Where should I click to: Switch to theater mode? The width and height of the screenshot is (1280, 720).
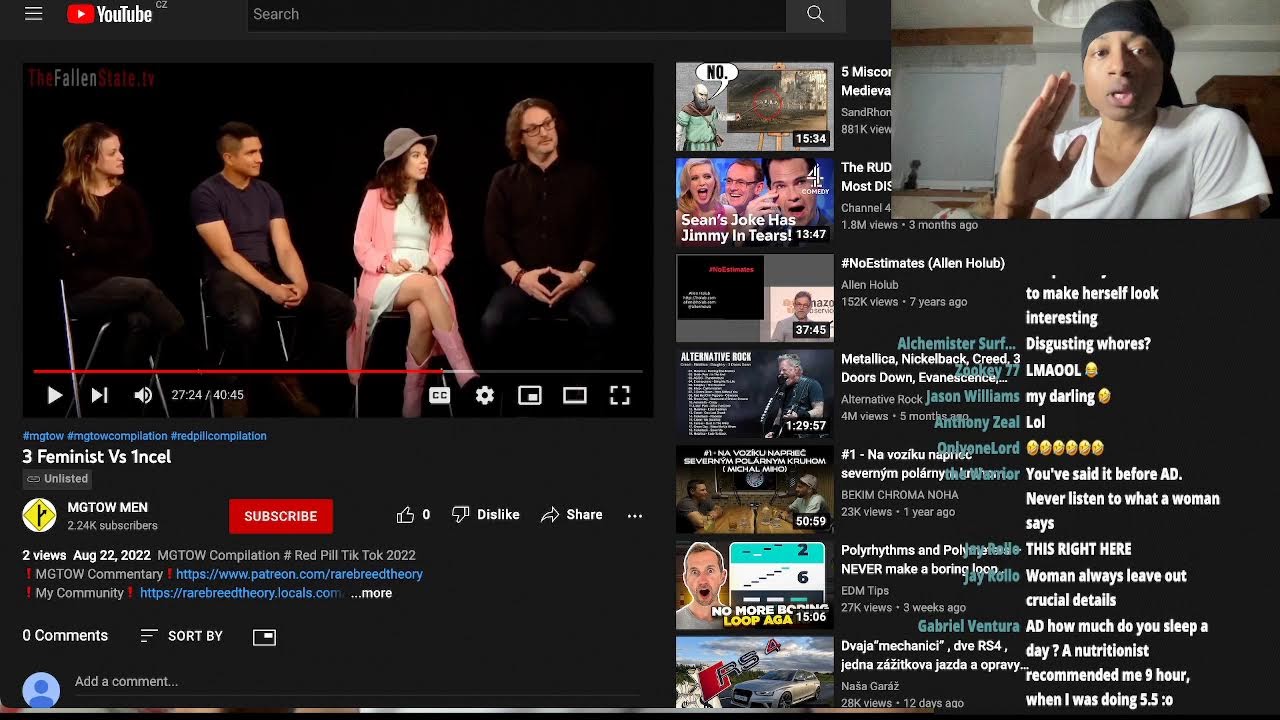click(x=574, y=395)
